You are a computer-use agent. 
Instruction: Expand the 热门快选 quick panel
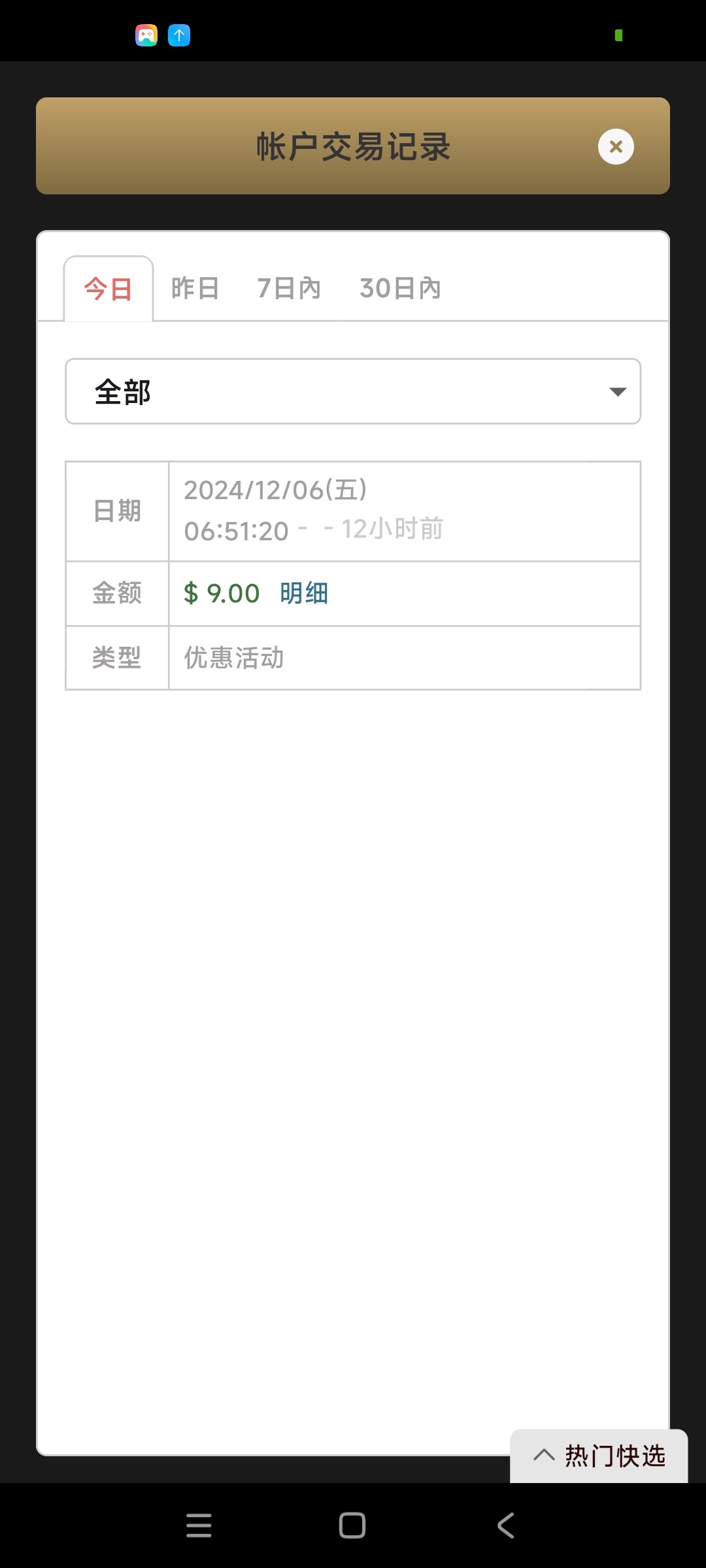tap(614, 1456)
